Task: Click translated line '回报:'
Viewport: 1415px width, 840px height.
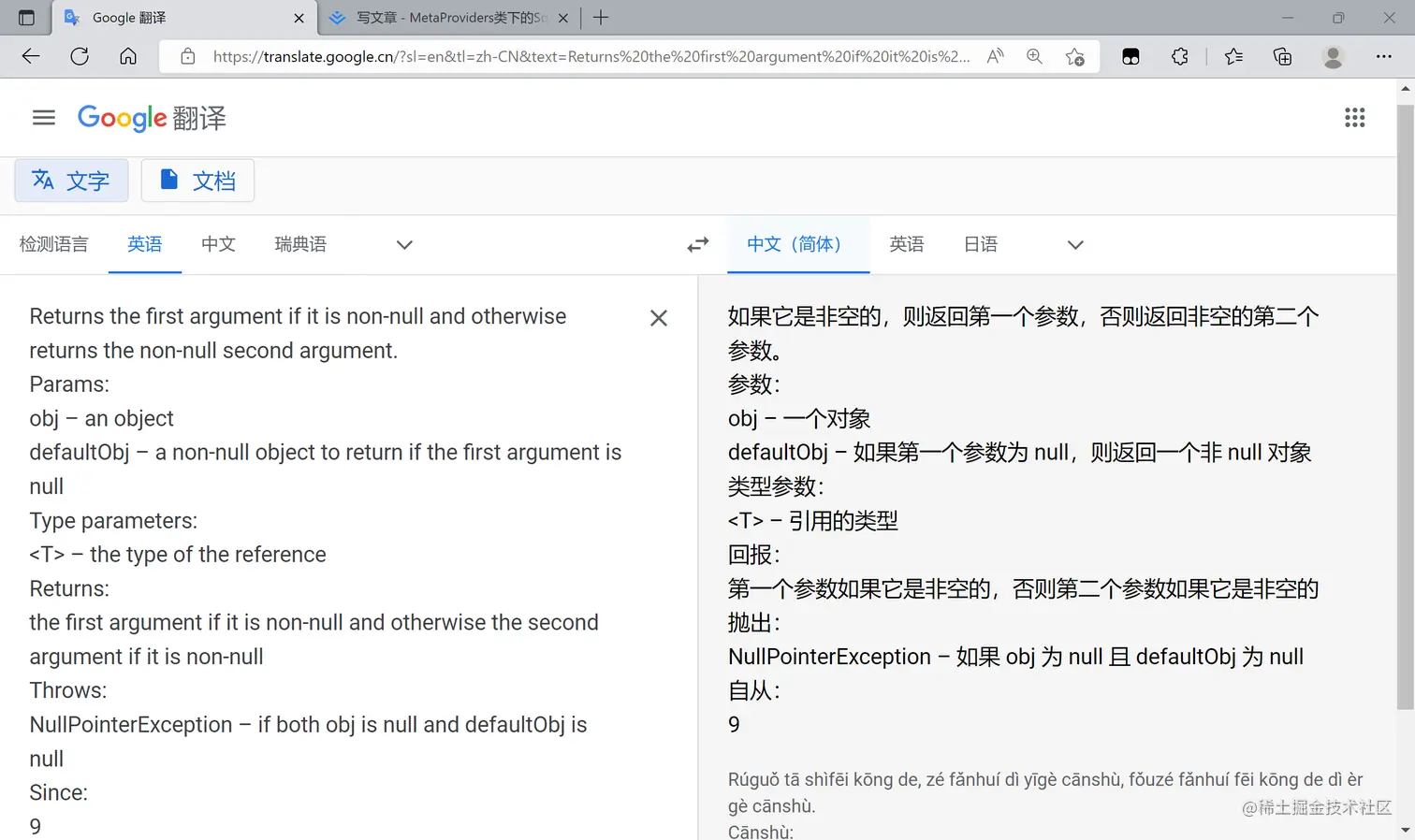Action: point(754,555)
